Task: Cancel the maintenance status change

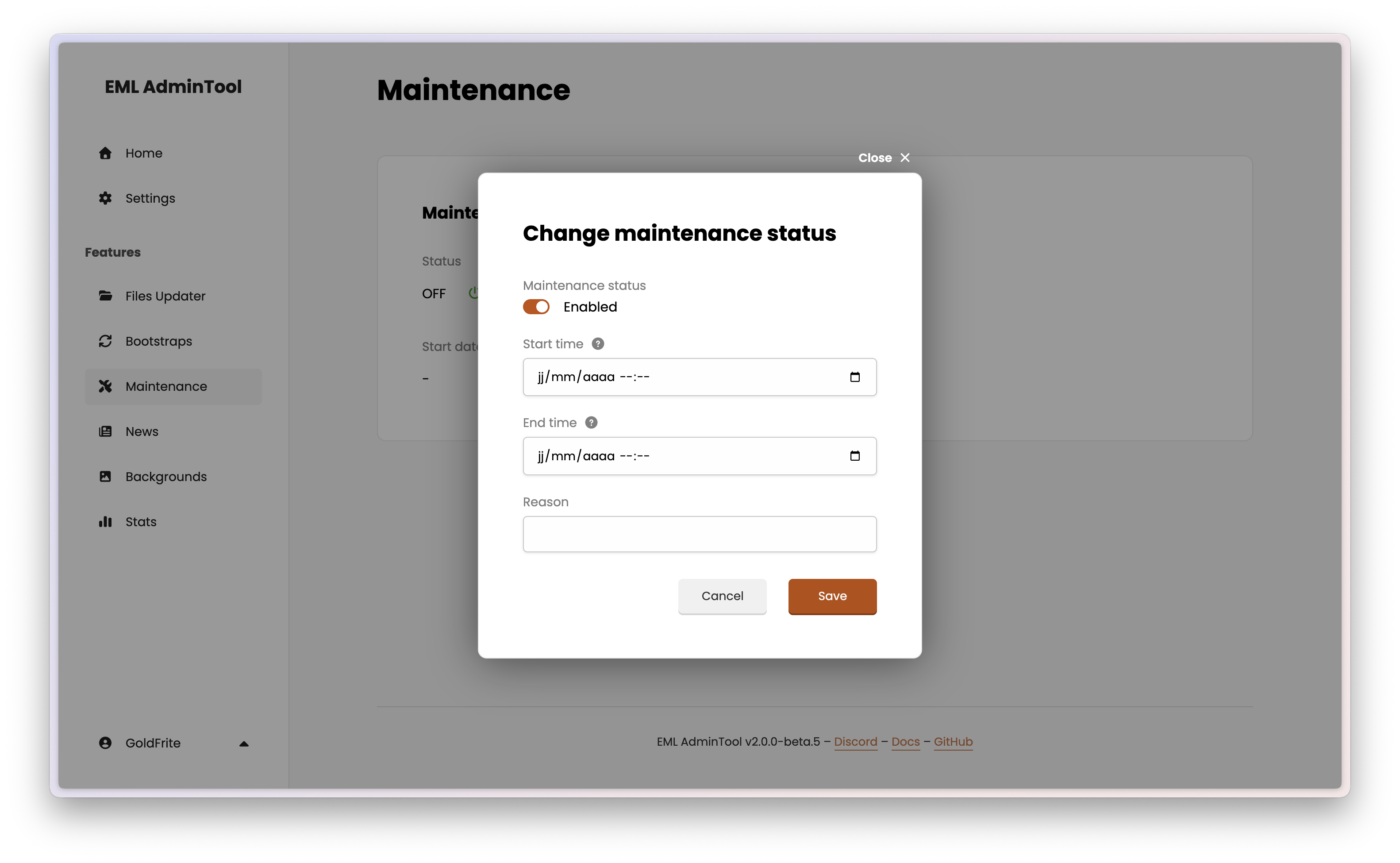Action: point(722,596)
